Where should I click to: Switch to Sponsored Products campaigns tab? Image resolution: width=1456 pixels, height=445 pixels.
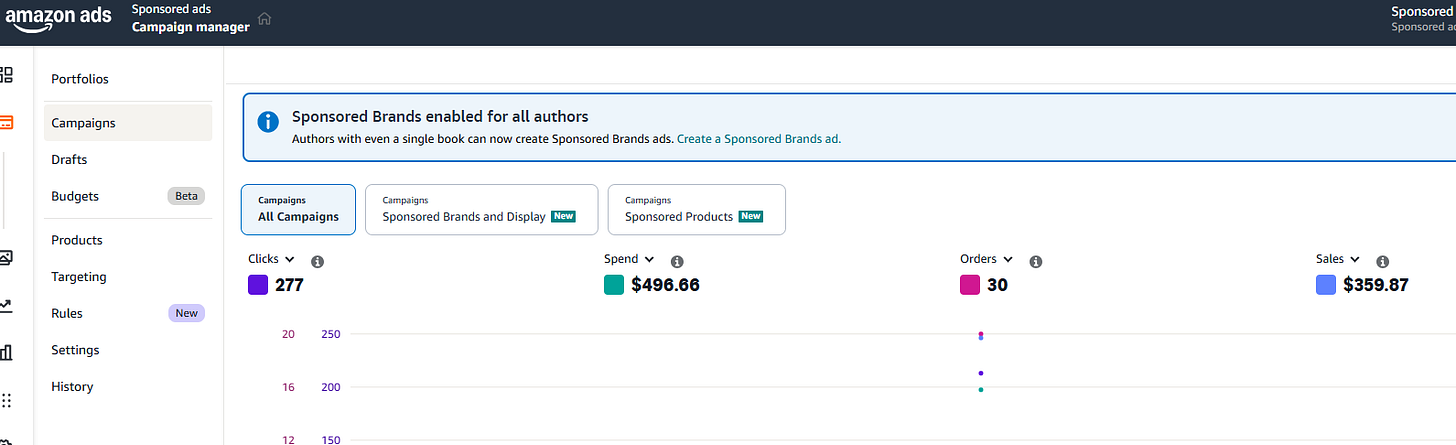696,209
